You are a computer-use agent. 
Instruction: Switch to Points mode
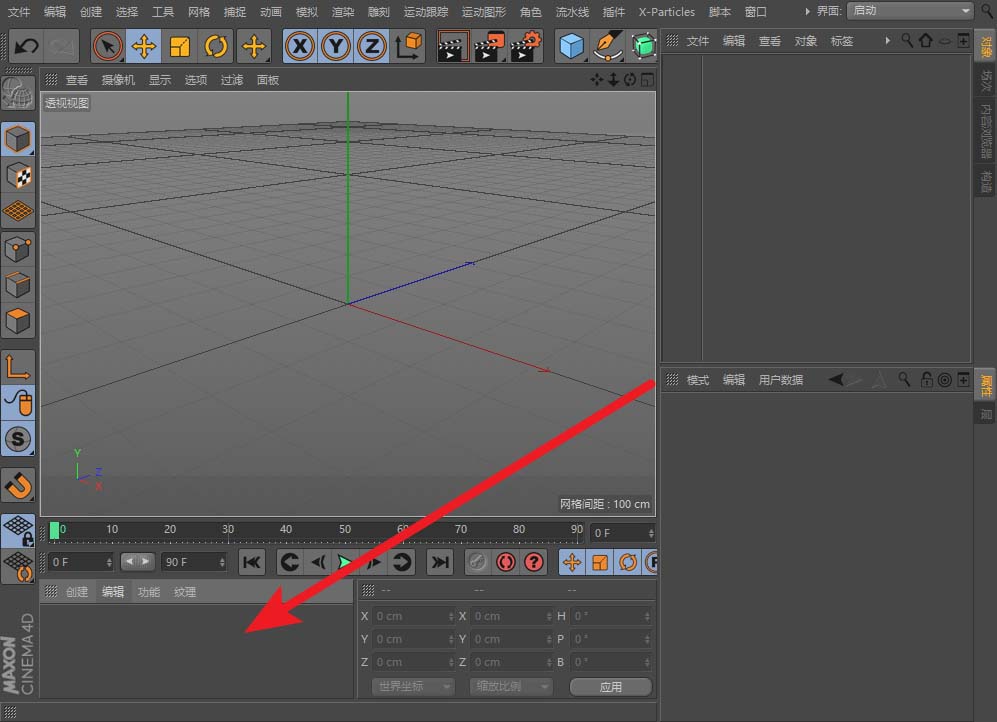(x=18, y=249)
